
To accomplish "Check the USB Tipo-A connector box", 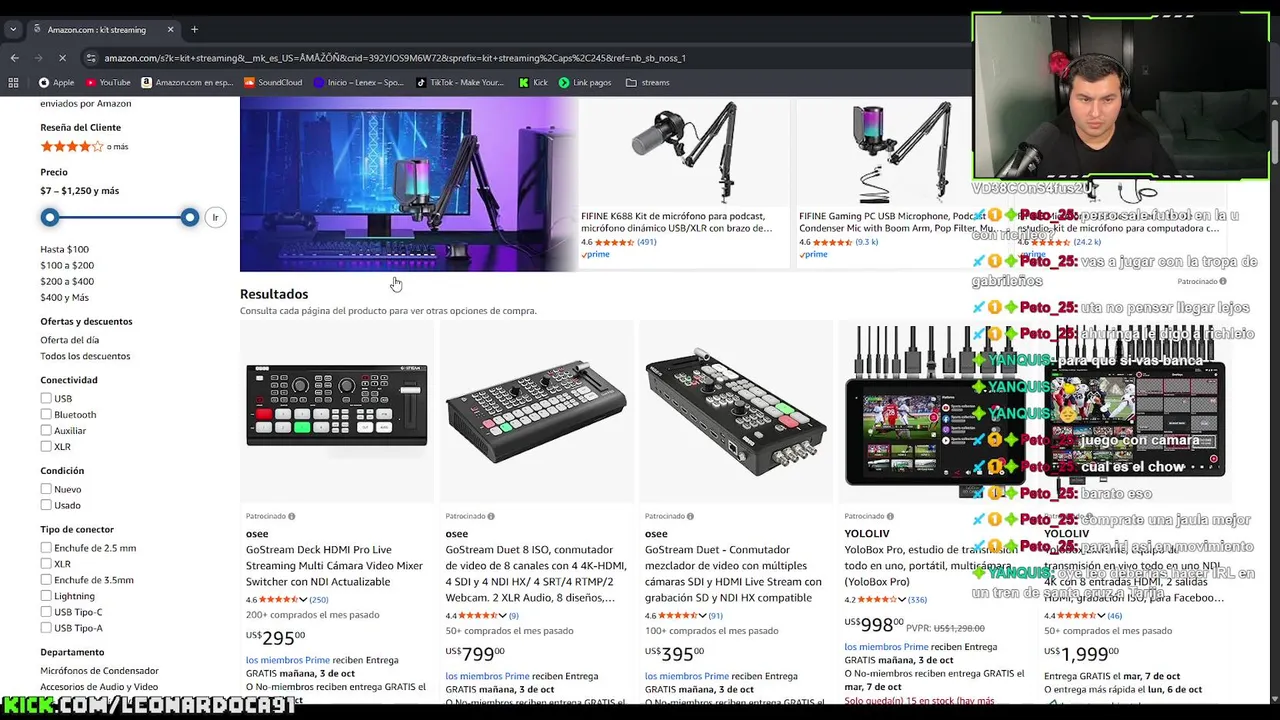I will 46,628.
